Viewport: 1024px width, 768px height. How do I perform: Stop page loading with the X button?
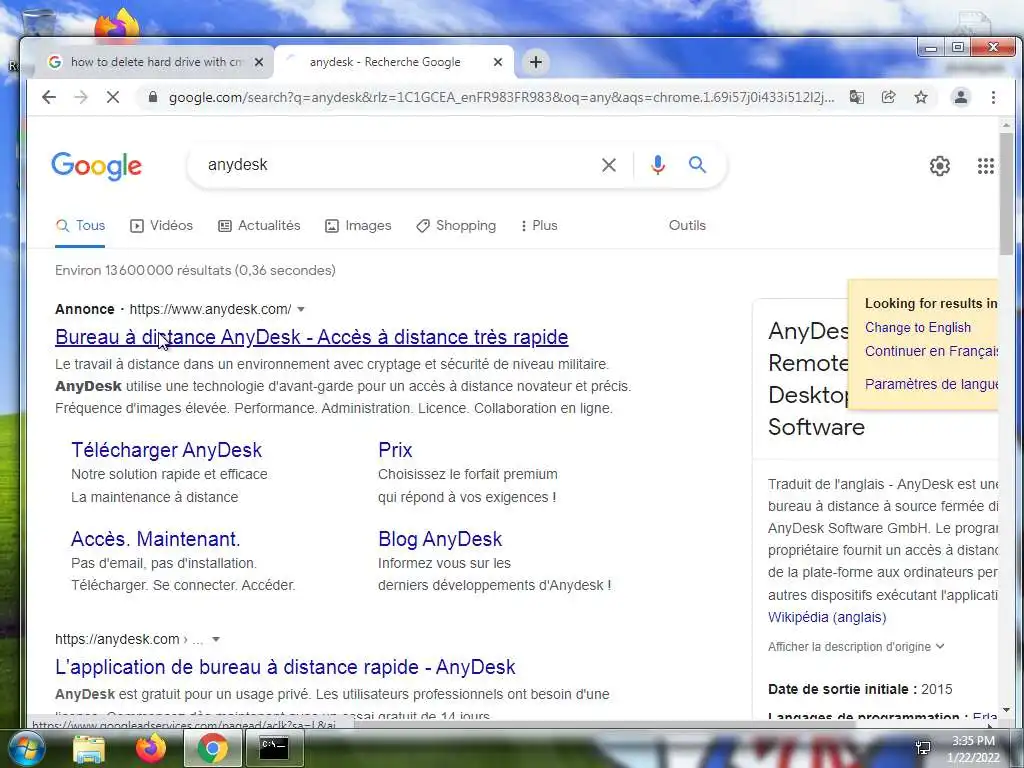pos(113,97)
